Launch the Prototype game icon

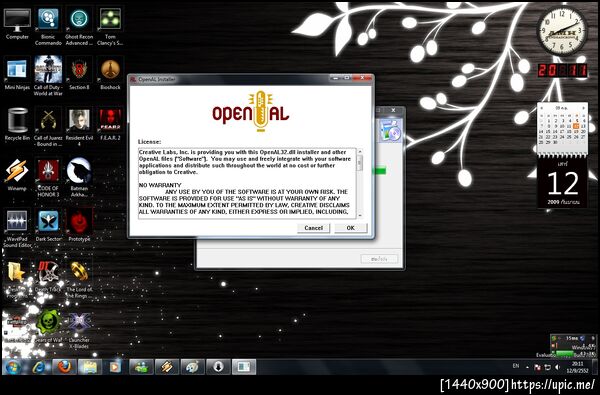point(79,226)
